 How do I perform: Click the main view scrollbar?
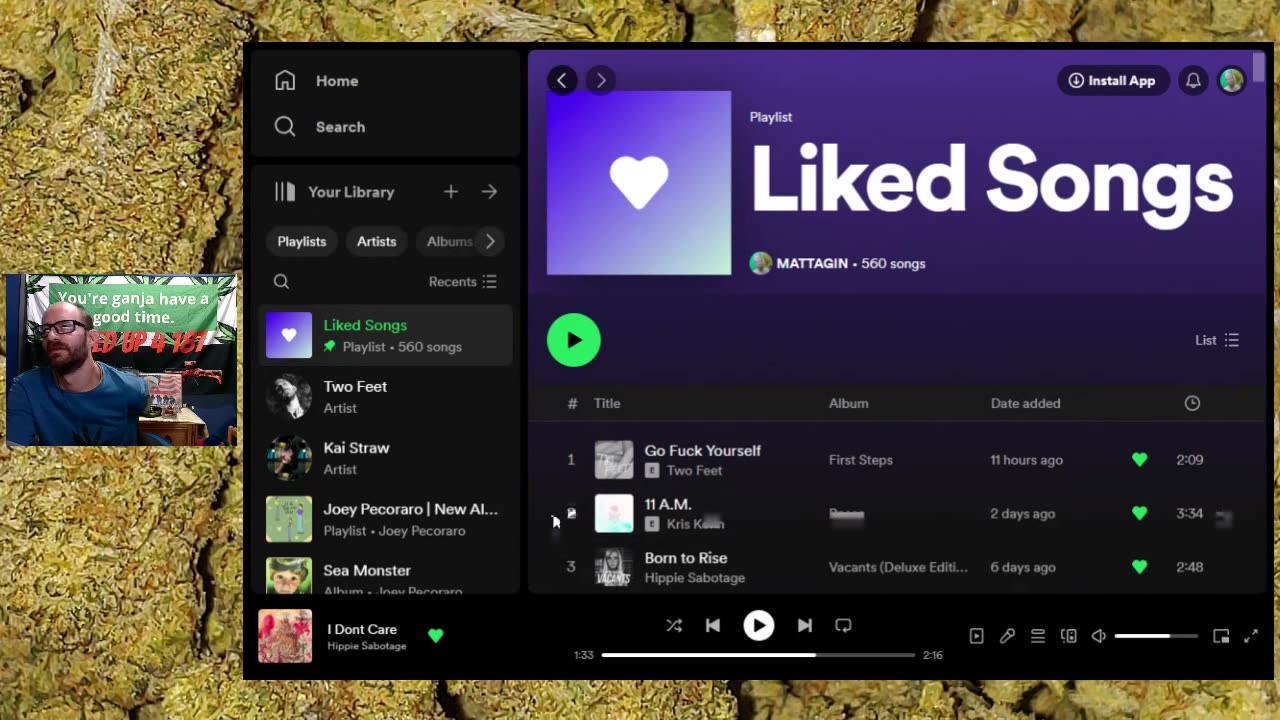click(1259, 68)
